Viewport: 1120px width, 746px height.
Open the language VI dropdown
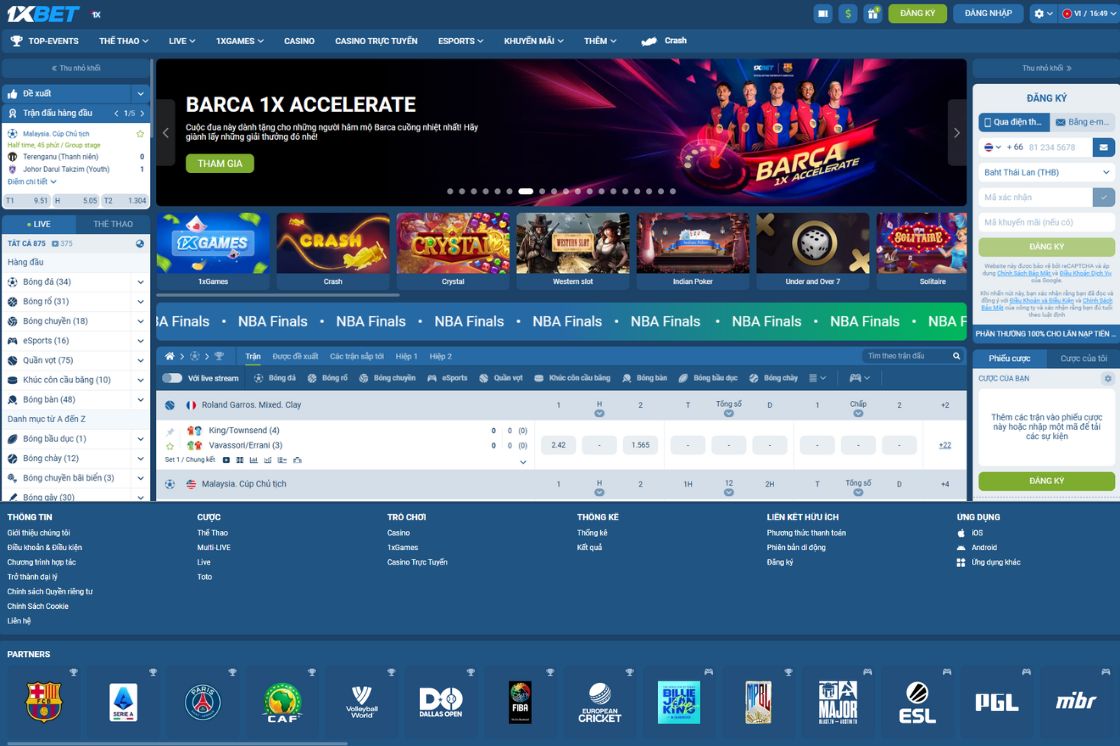click(x=1088, y=14)
